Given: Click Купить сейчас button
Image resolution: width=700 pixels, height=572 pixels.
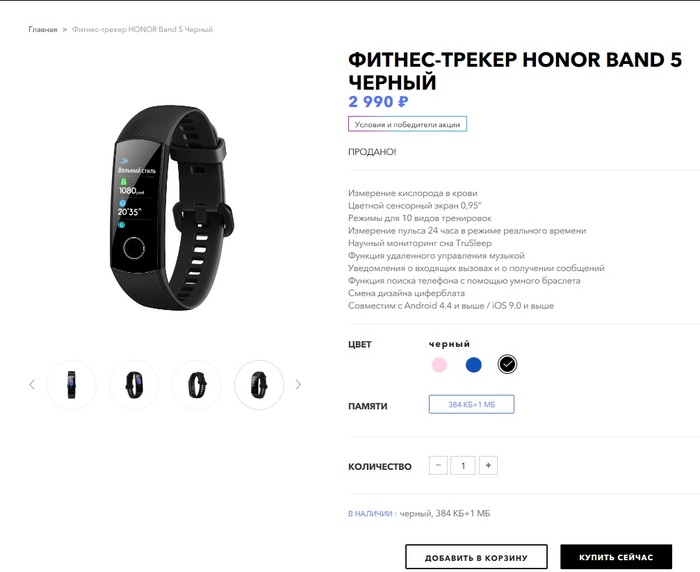Looking at the screenshot, I should point(616,557).
